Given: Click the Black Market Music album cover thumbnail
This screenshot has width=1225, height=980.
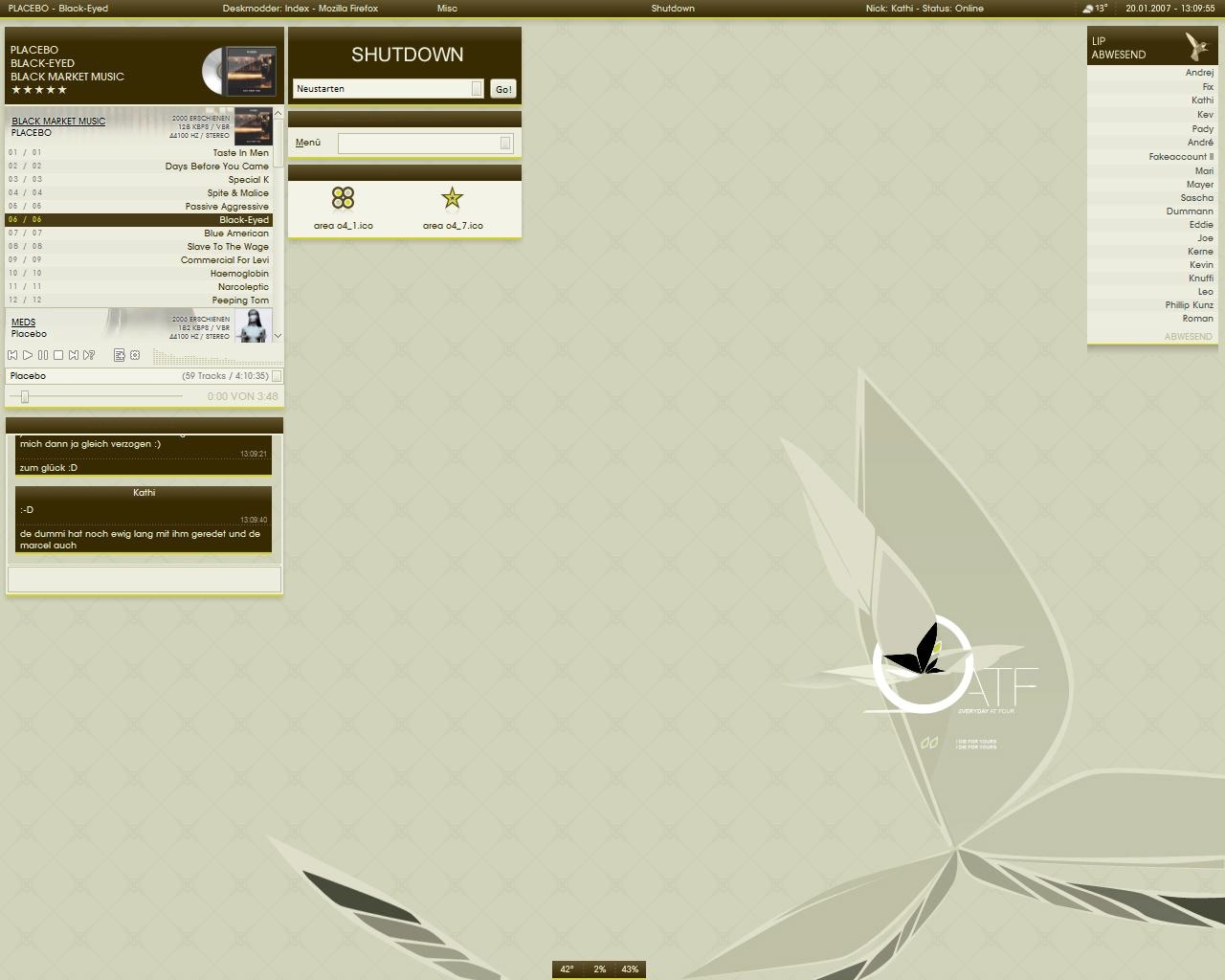Looking at the screenshot, I should (253, 126).
